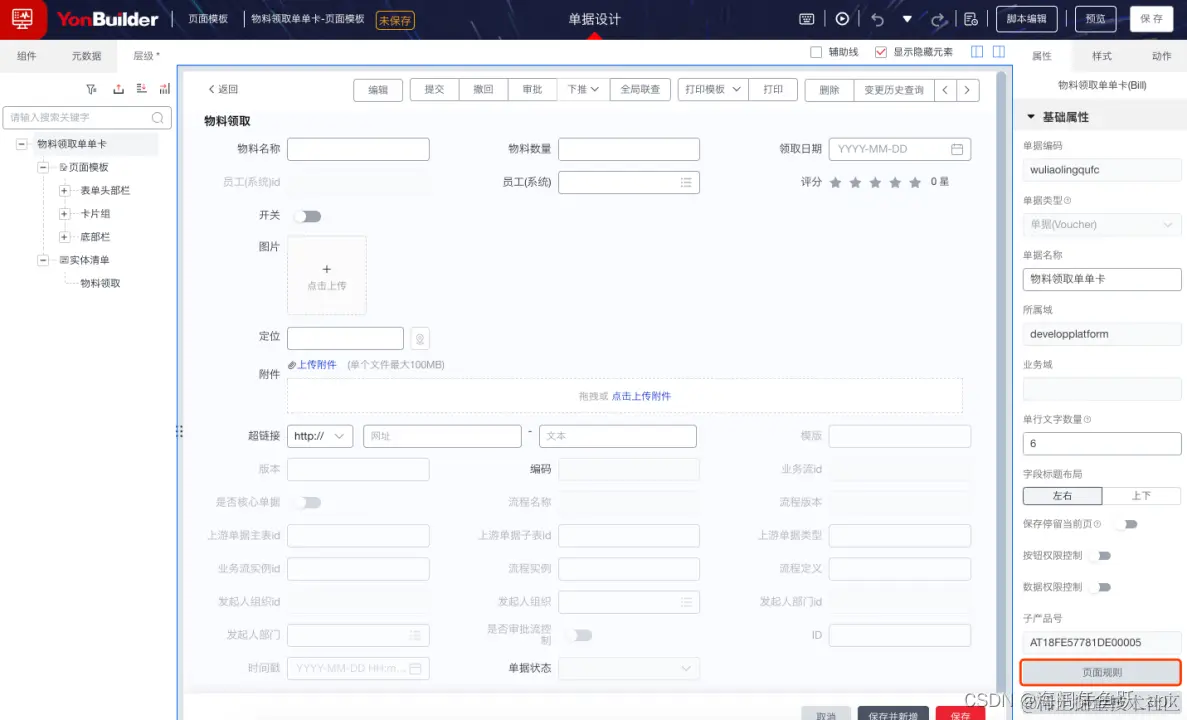Click the bar chart icon in the tree toolbar
1187x720 pixels.
click(x=164, y=89)
